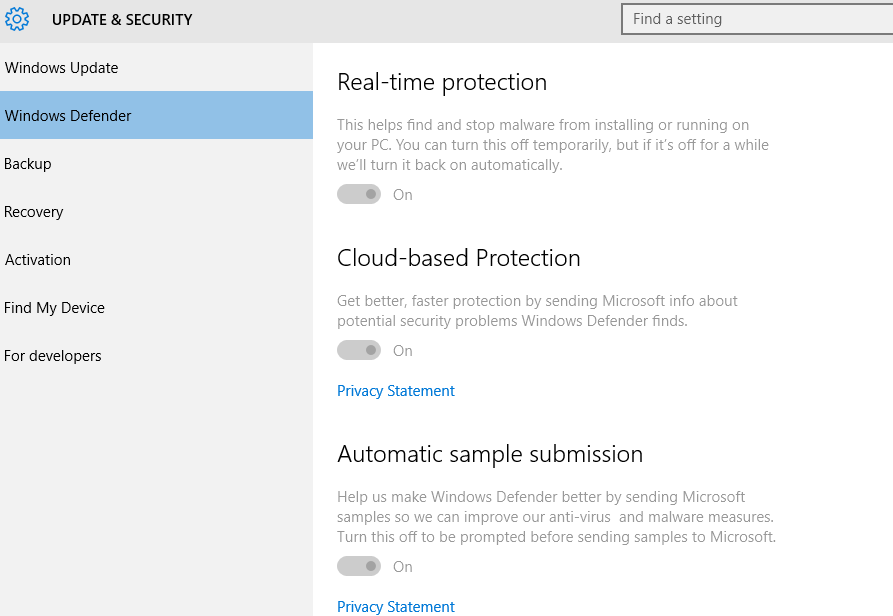Open Privacy Statement link under Cloud-based Protection
Viewport: 893px width, 616px height.
[x=396, y=391]
